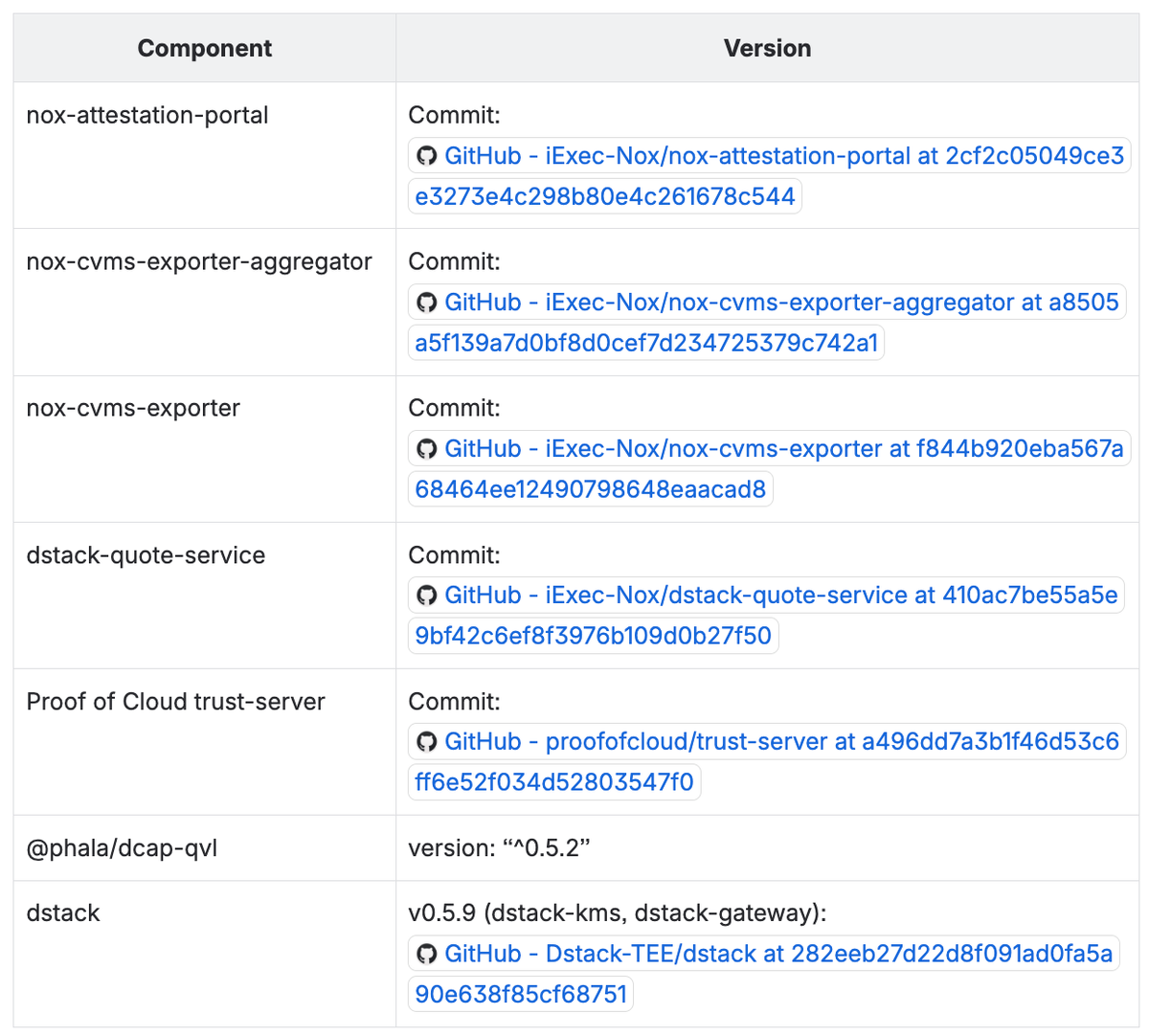The height and width of the screenshot is (1036, 1149).
Task: Select the @phala/dcap-qvl component cell
Action: (205, 847)
